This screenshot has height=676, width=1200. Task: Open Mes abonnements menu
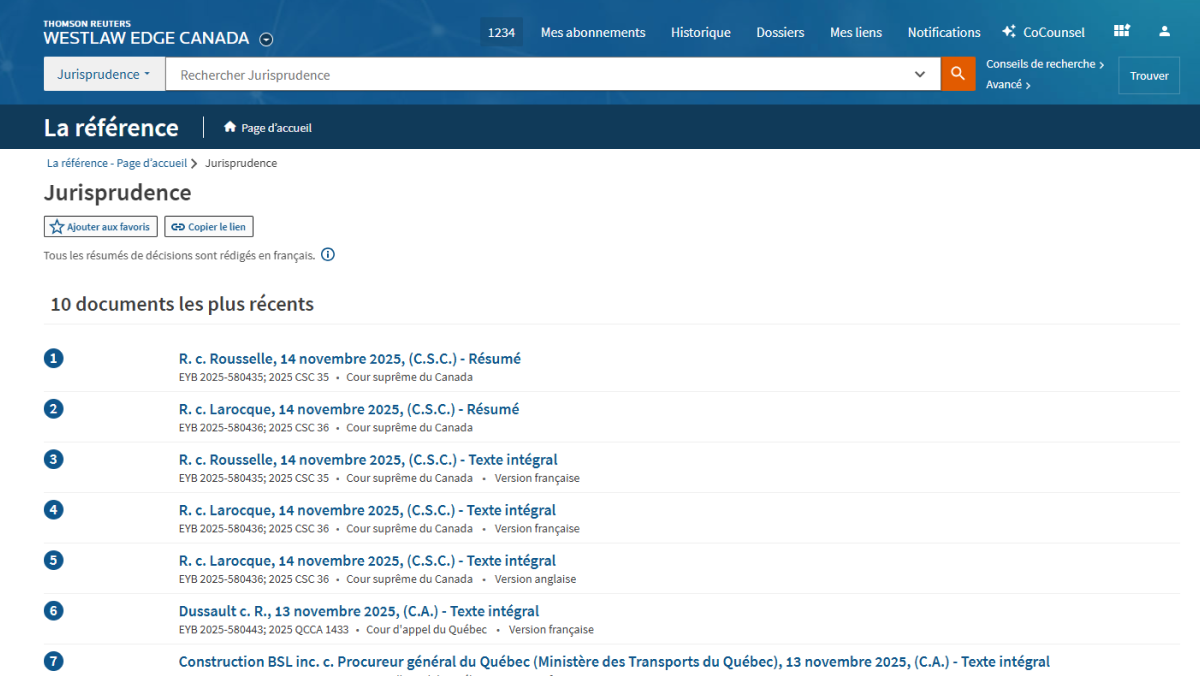[x=593, y=32]
